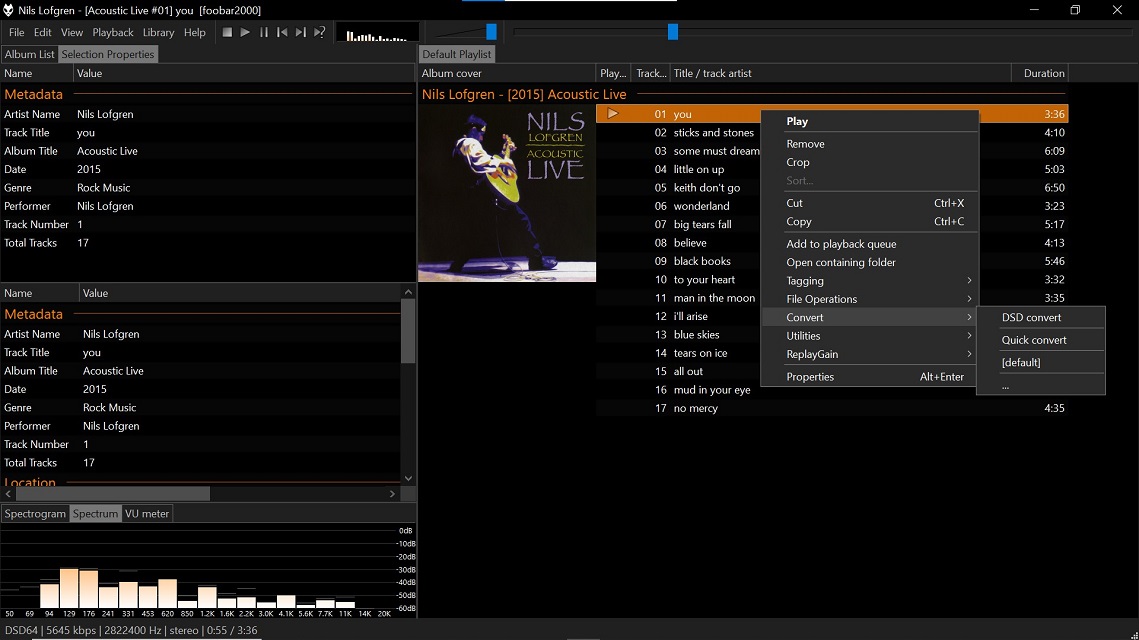The width and height of the screenshot is (1139, 640).
Task: Skip to next track icon
Action: 300,32
